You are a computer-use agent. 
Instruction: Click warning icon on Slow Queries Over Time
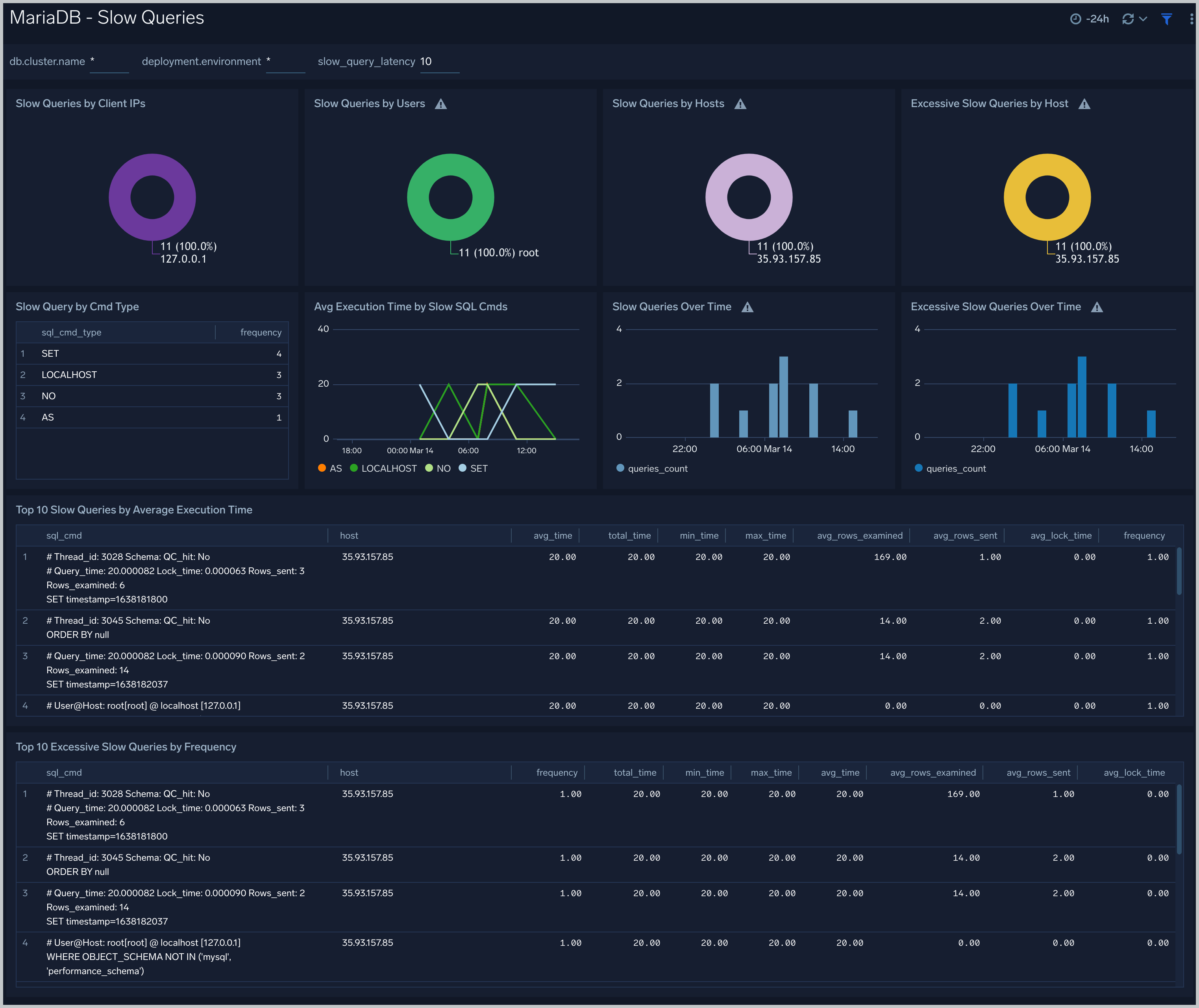pos(747,308)
